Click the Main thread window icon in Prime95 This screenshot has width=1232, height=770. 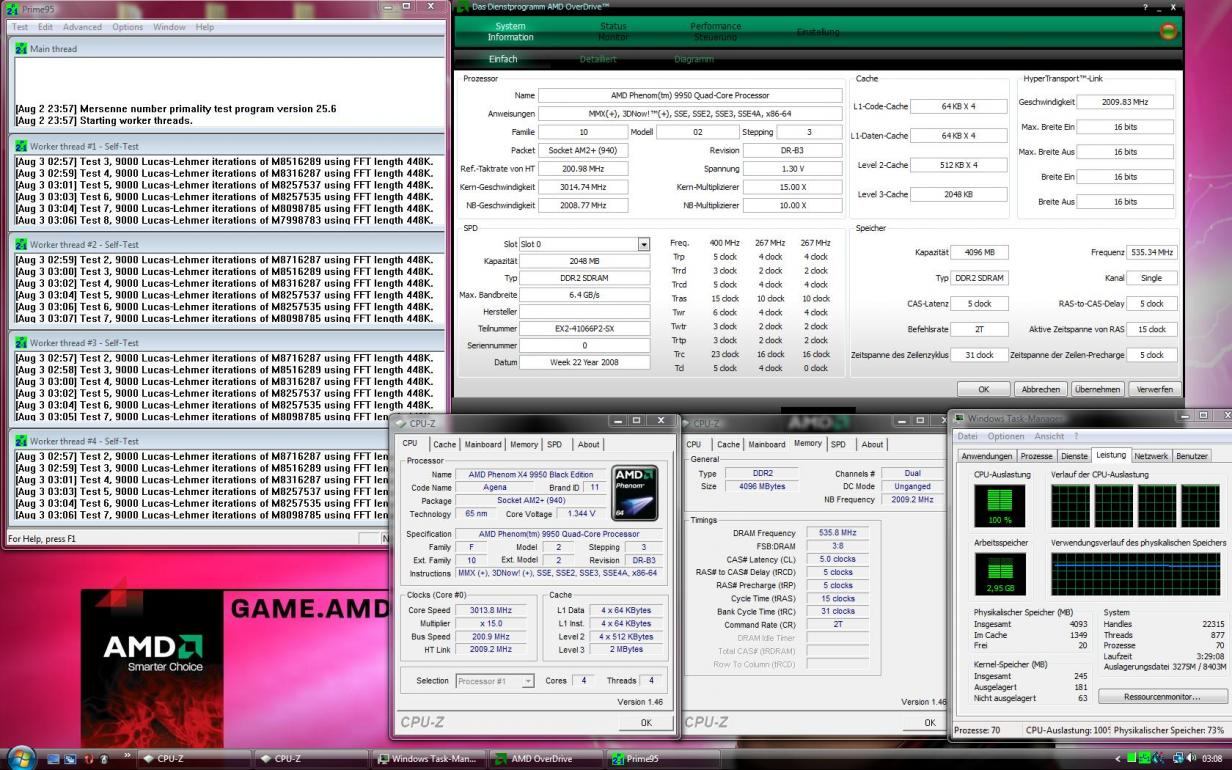click(21, 48)
